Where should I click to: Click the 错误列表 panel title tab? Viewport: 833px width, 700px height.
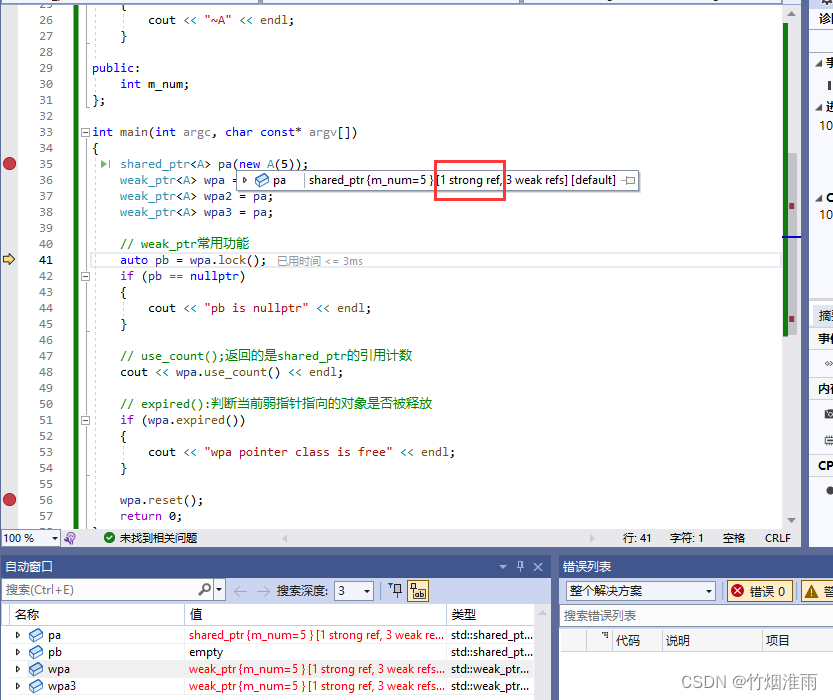pos(587,567)
